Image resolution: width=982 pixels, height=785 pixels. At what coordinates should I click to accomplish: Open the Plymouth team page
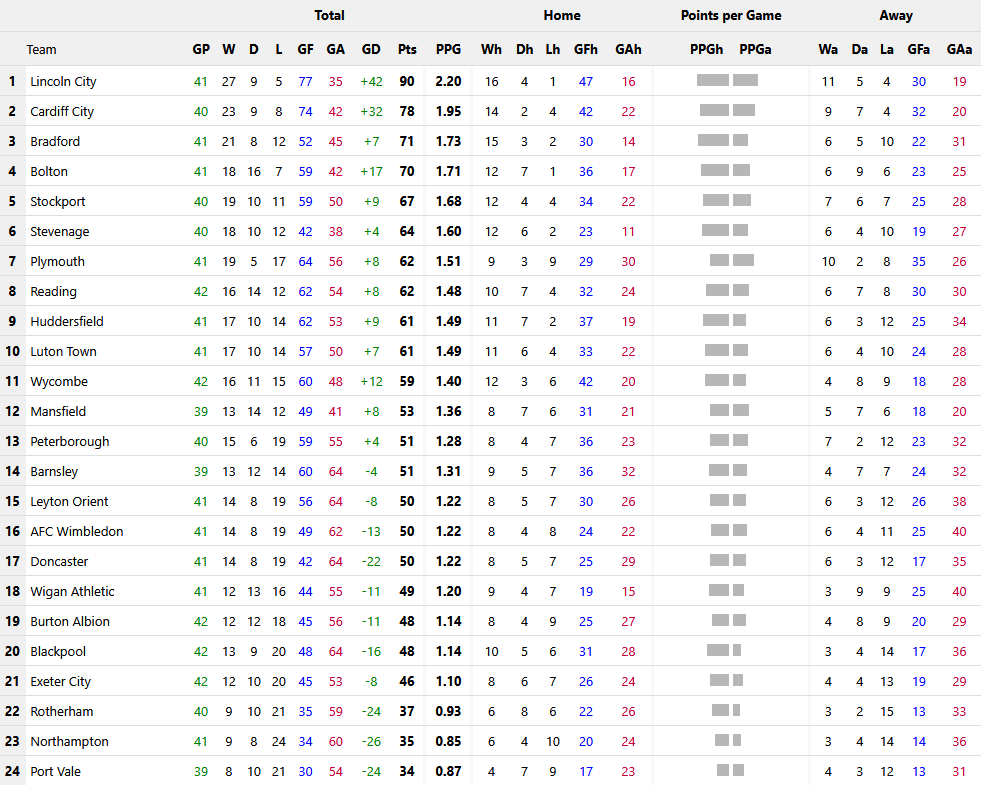coord(57,261)
